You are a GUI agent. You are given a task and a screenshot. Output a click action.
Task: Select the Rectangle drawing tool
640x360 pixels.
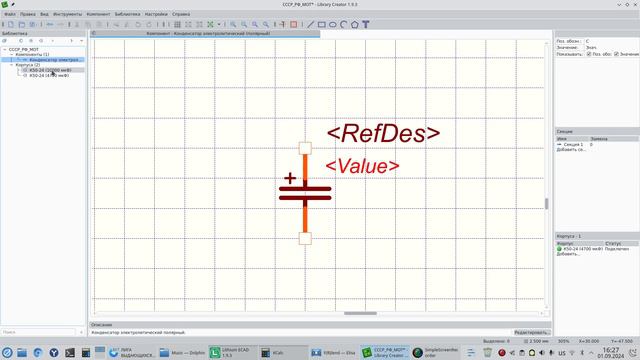click(322, 24)
